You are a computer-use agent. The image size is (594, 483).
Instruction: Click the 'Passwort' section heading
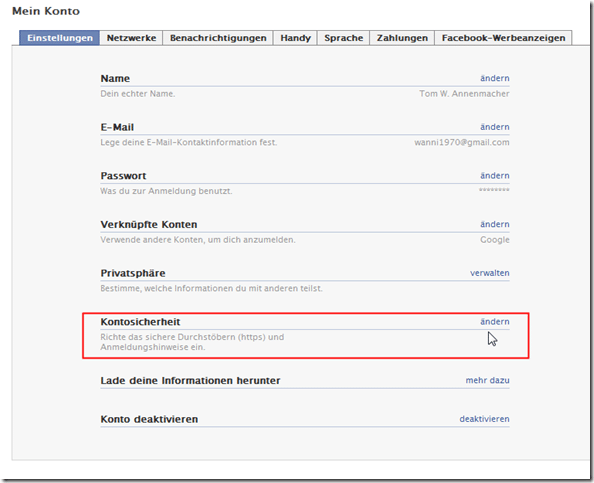(x=123, y=176)
